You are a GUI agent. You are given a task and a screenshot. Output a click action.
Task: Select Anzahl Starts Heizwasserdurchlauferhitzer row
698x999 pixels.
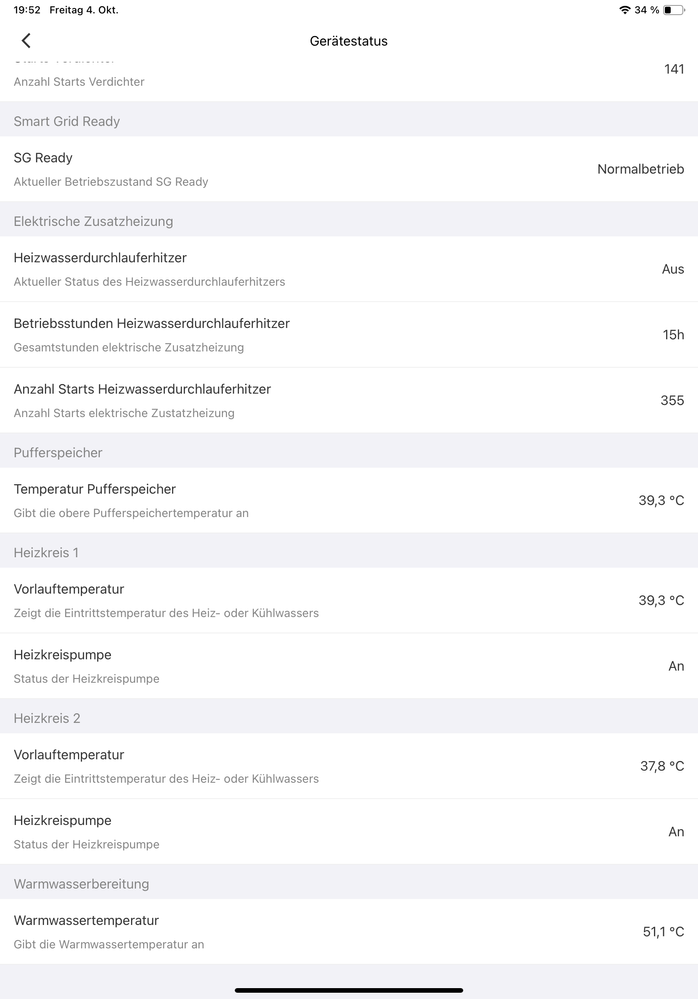pos(349,400)
